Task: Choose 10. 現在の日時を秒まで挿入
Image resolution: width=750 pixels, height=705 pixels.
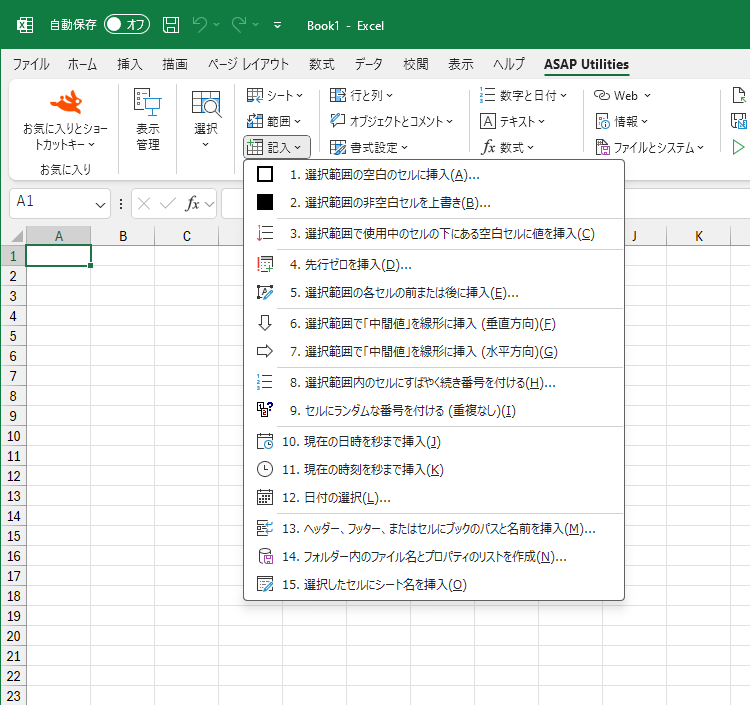Action: tap(434, 441)
